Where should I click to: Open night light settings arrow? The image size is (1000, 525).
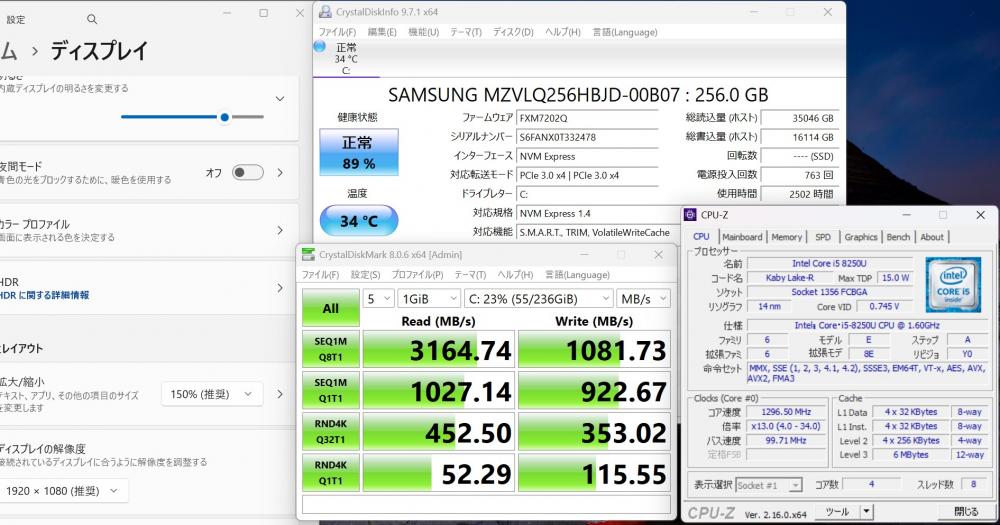(280, 172)
